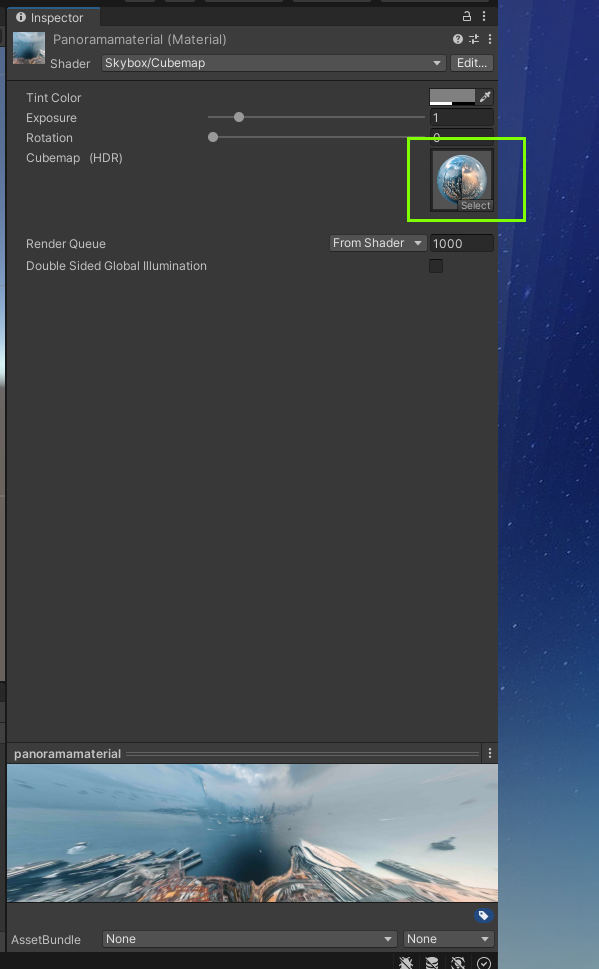Focus the Rotation value field
Screen dimensions: 599x969
(462, 137)
